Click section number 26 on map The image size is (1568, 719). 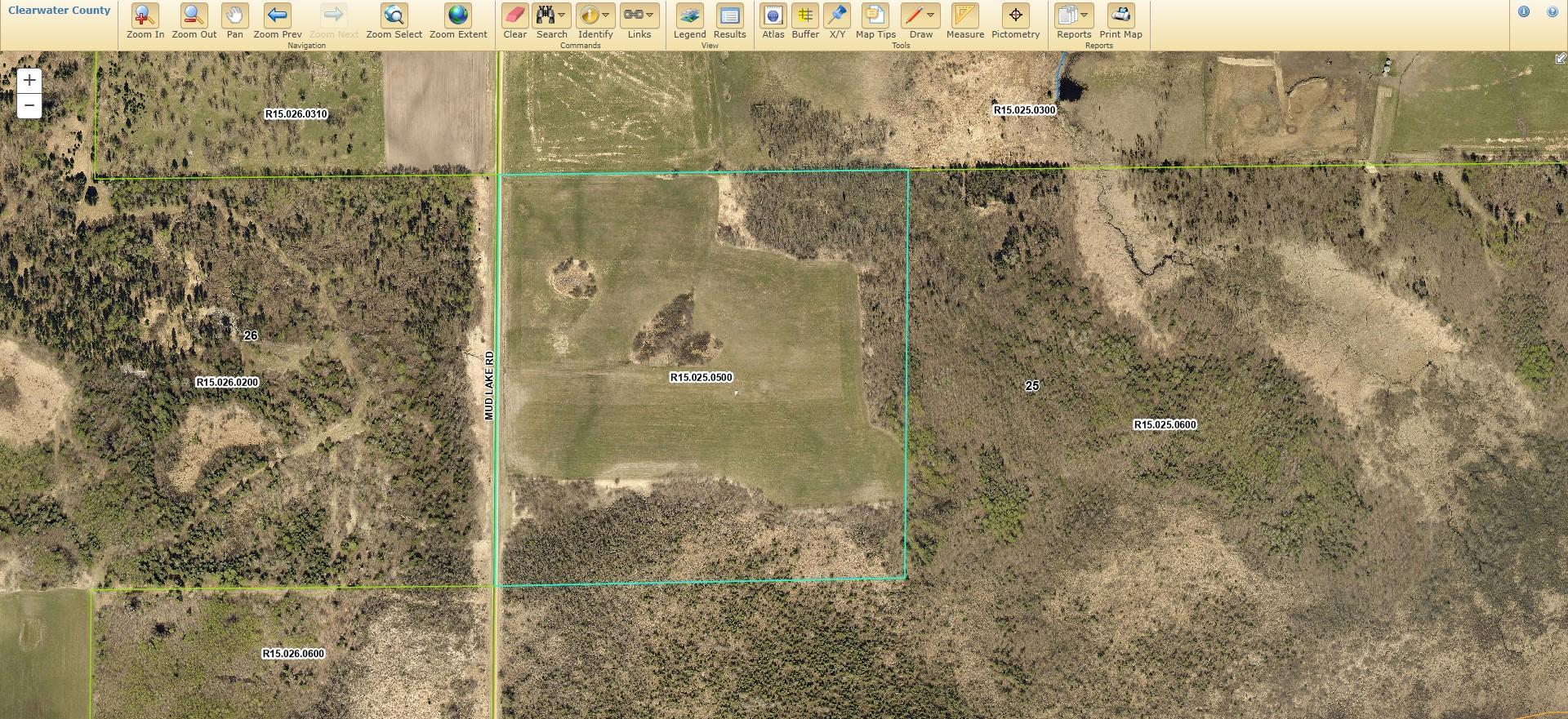(251, 335)
